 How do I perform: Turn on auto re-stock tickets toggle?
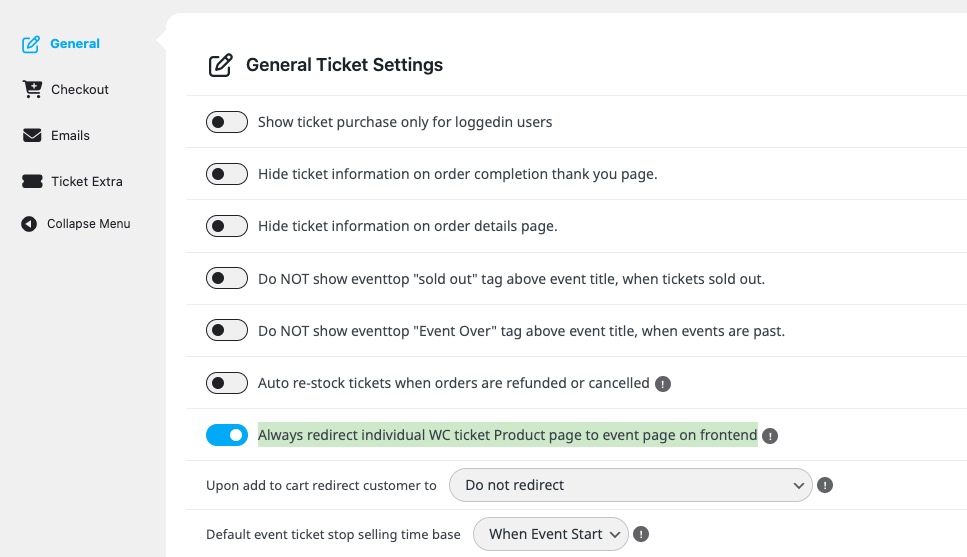coord(227,383)
